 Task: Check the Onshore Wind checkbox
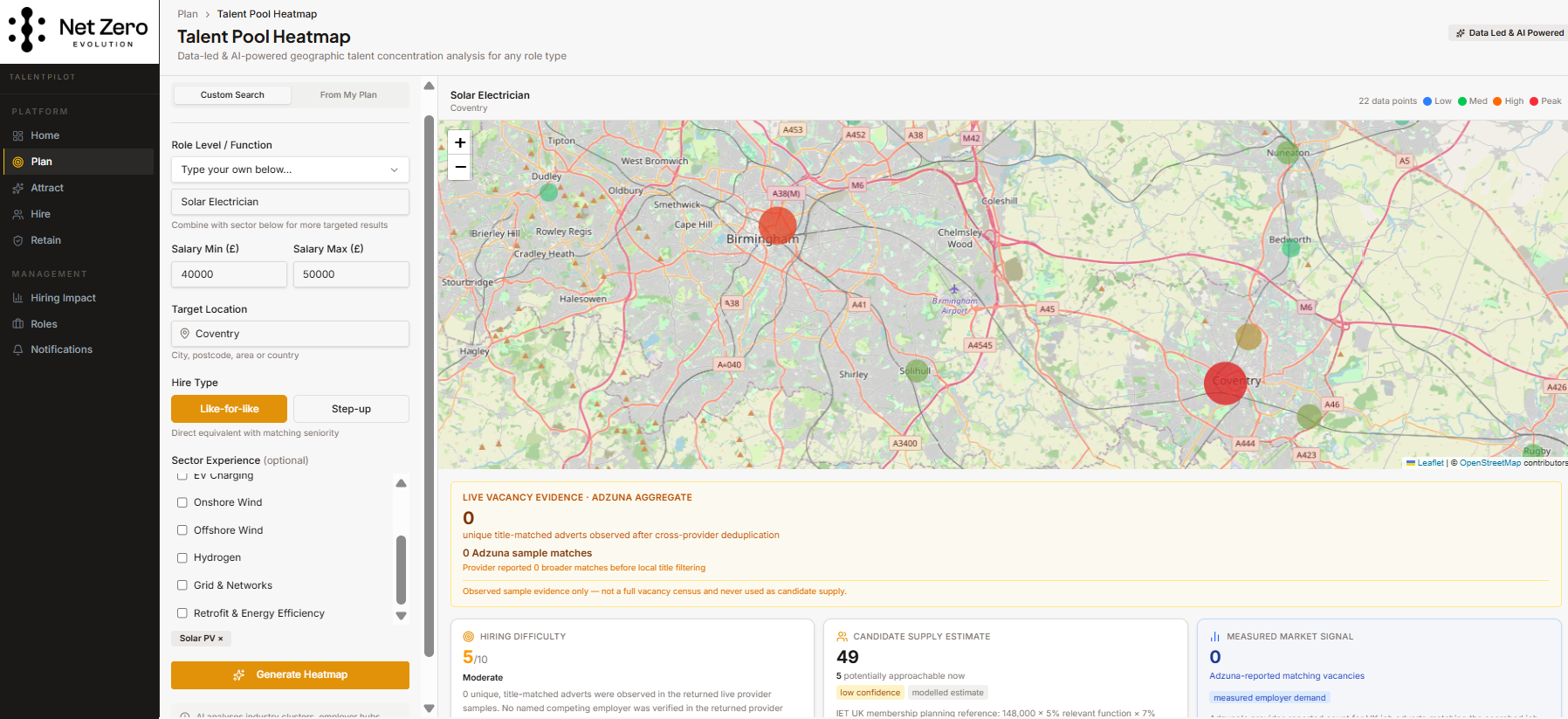(182, 502)
